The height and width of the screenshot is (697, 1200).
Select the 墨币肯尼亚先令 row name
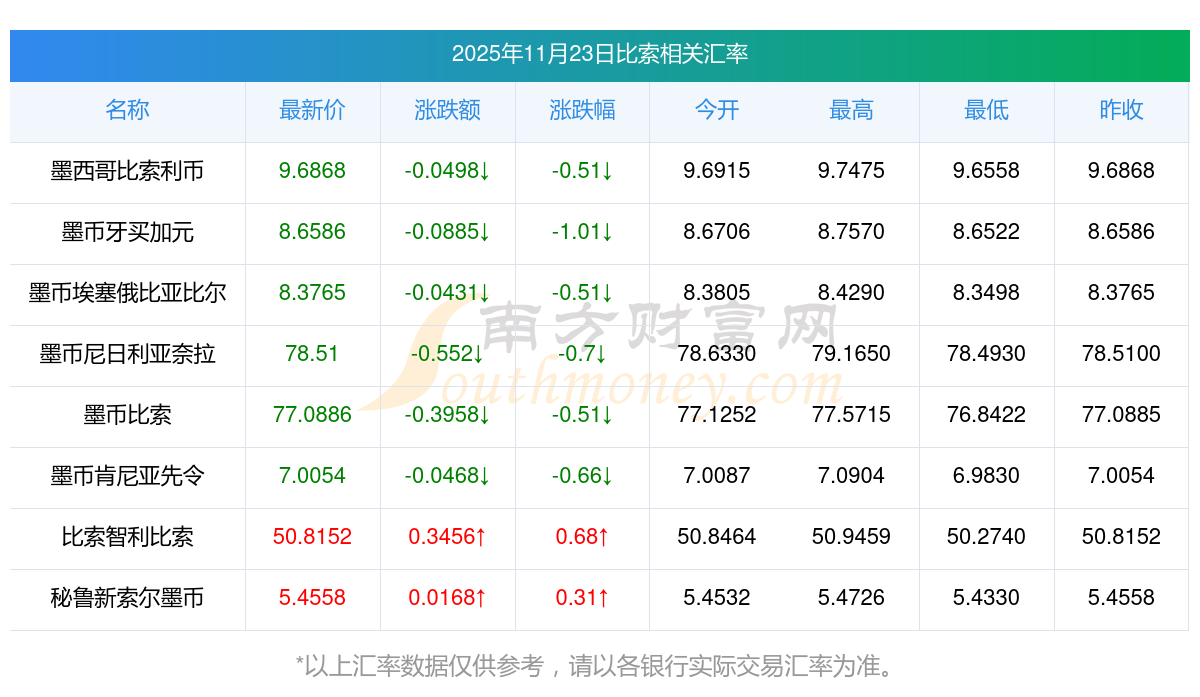[127, 476]
